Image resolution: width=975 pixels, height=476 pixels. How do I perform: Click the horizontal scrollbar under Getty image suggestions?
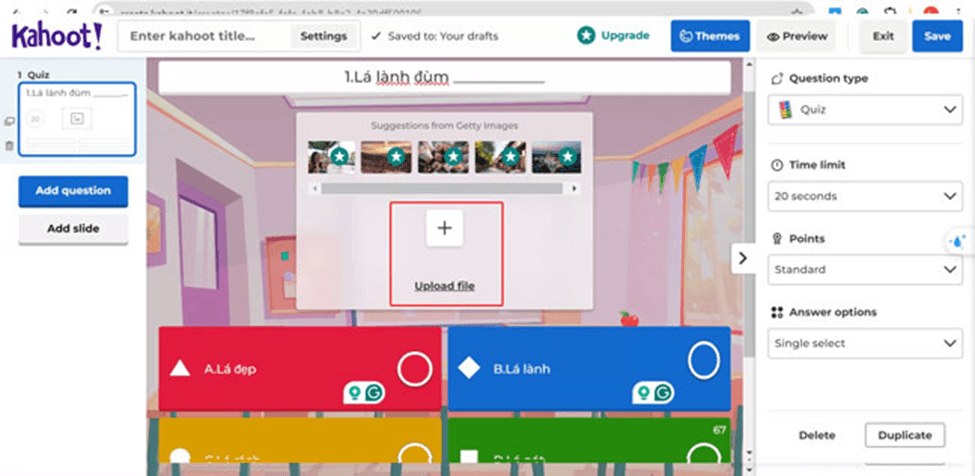point(444,188)
